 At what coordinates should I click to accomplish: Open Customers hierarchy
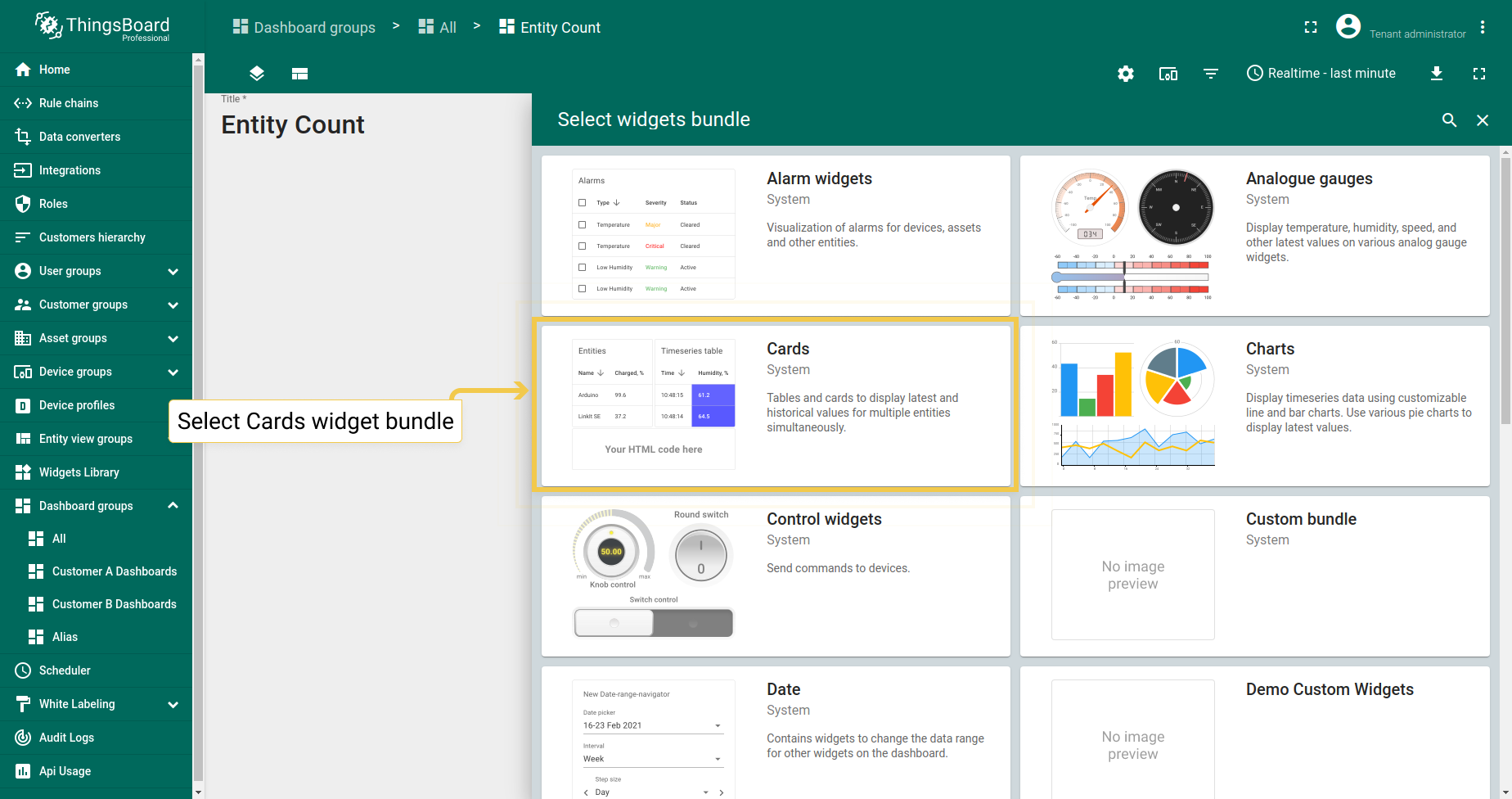pos(96,237)
